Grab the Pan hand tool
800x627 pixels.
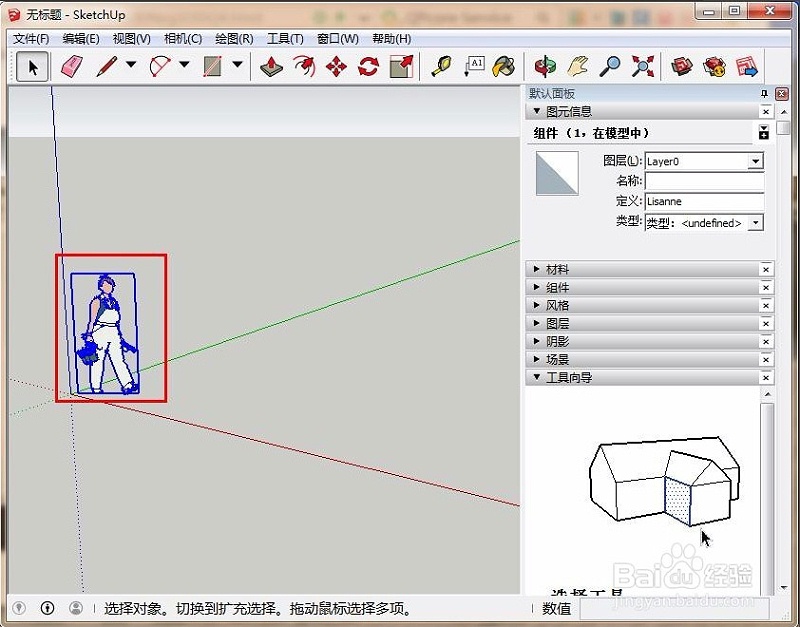(x=577, y=67)
